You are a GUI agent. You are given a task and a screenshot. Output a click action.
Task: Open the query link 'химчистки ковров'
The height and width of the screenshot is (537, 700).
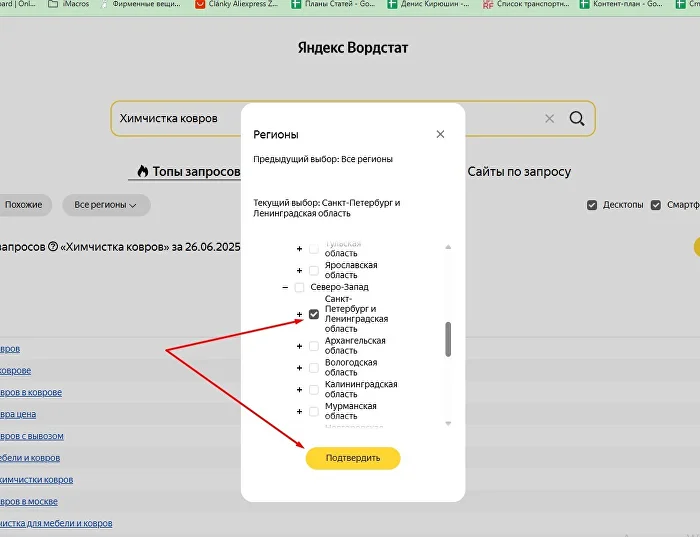click(37, 480)
